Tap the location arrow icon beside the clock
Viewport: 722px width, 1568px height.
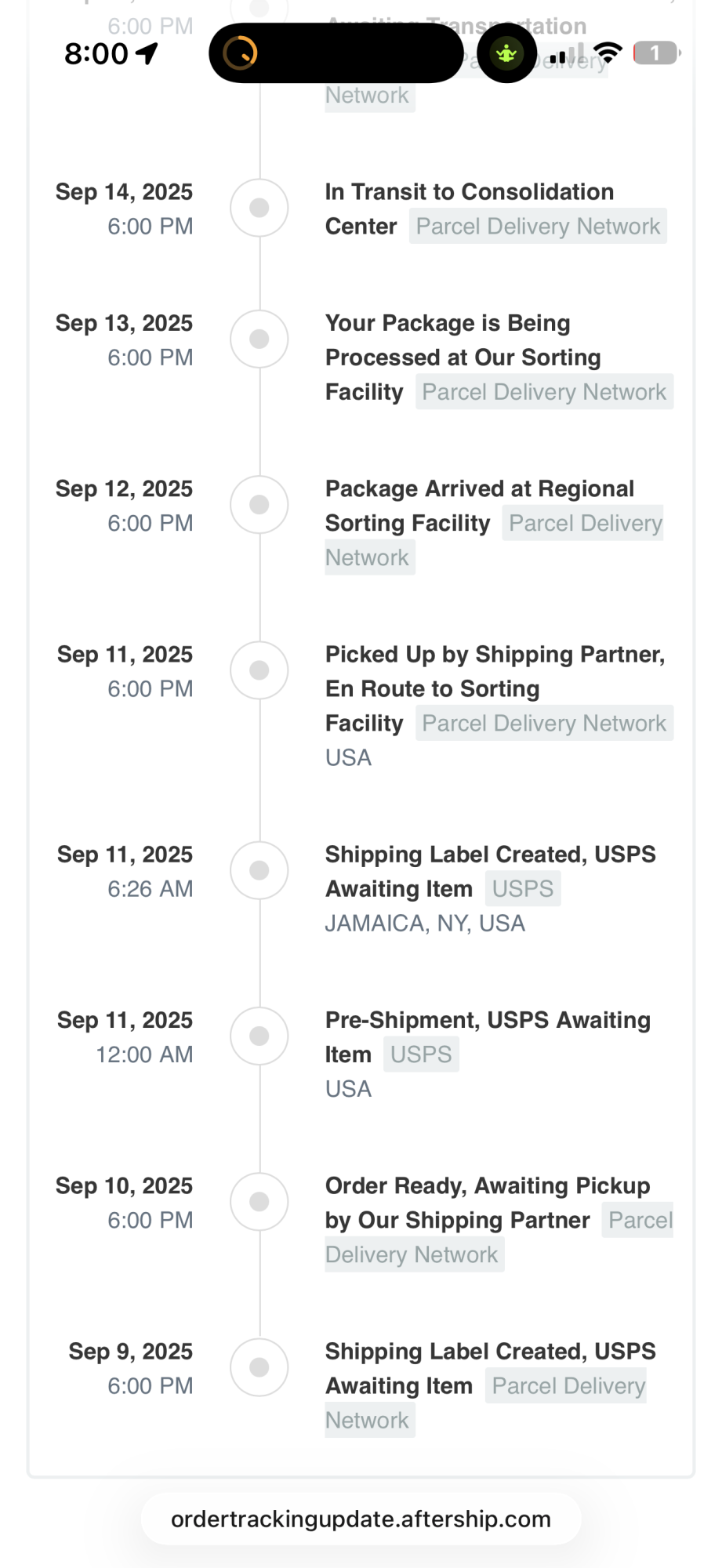[147, 53]
